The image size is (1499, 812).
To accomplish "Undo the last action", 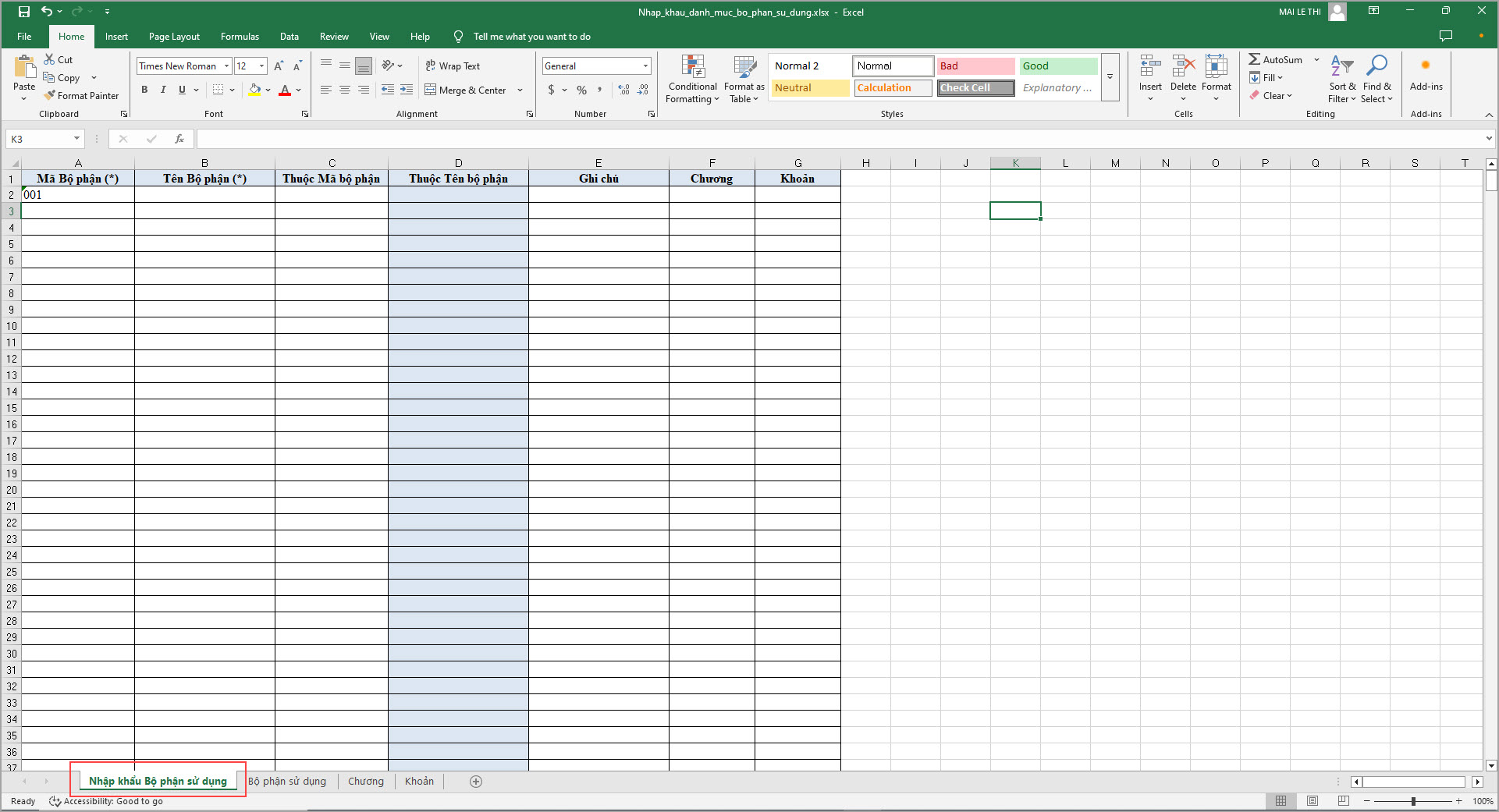I will (x=47, y=12).
